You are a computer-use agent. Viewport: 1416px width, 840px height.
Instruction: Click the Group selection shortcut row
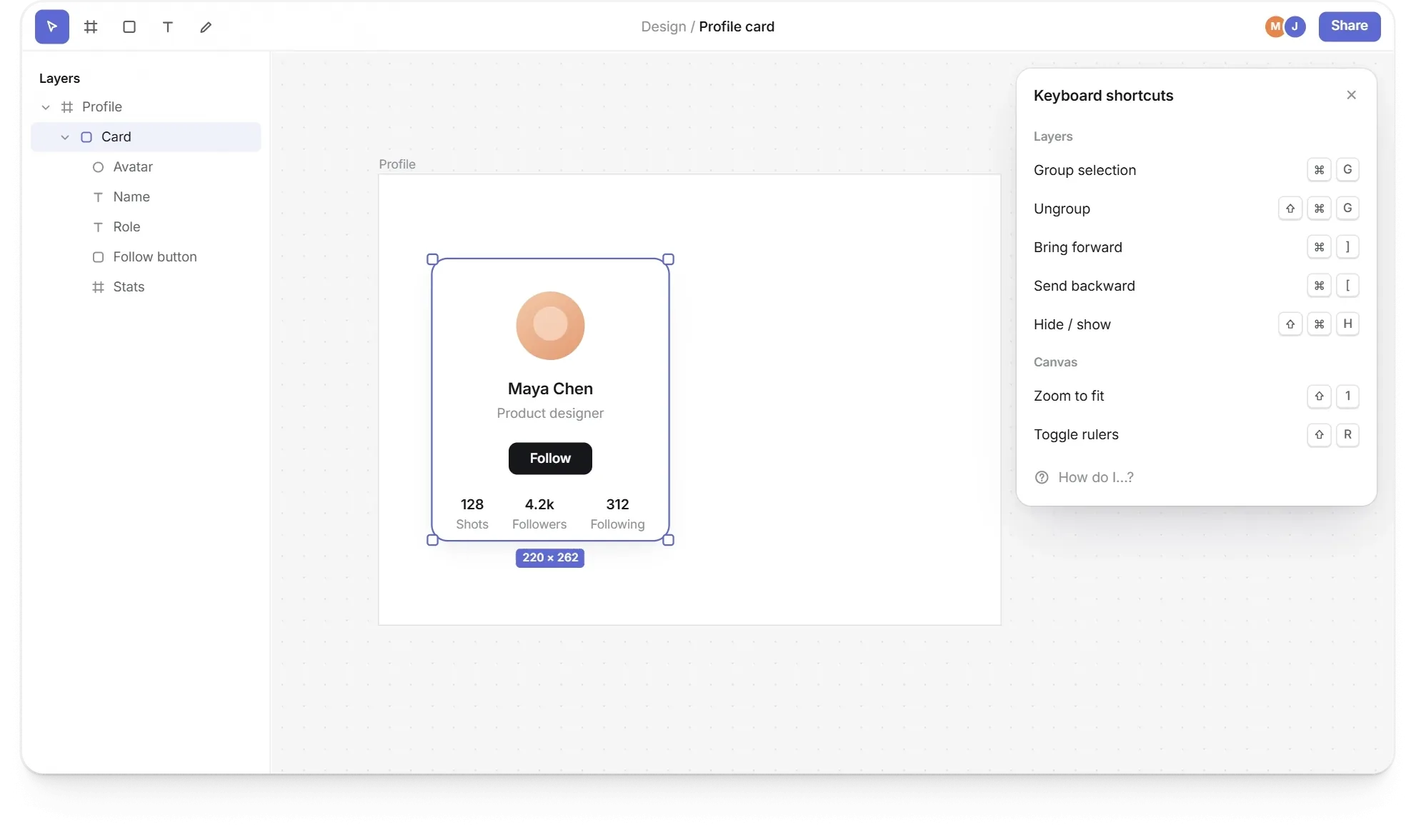[1196, 170]
